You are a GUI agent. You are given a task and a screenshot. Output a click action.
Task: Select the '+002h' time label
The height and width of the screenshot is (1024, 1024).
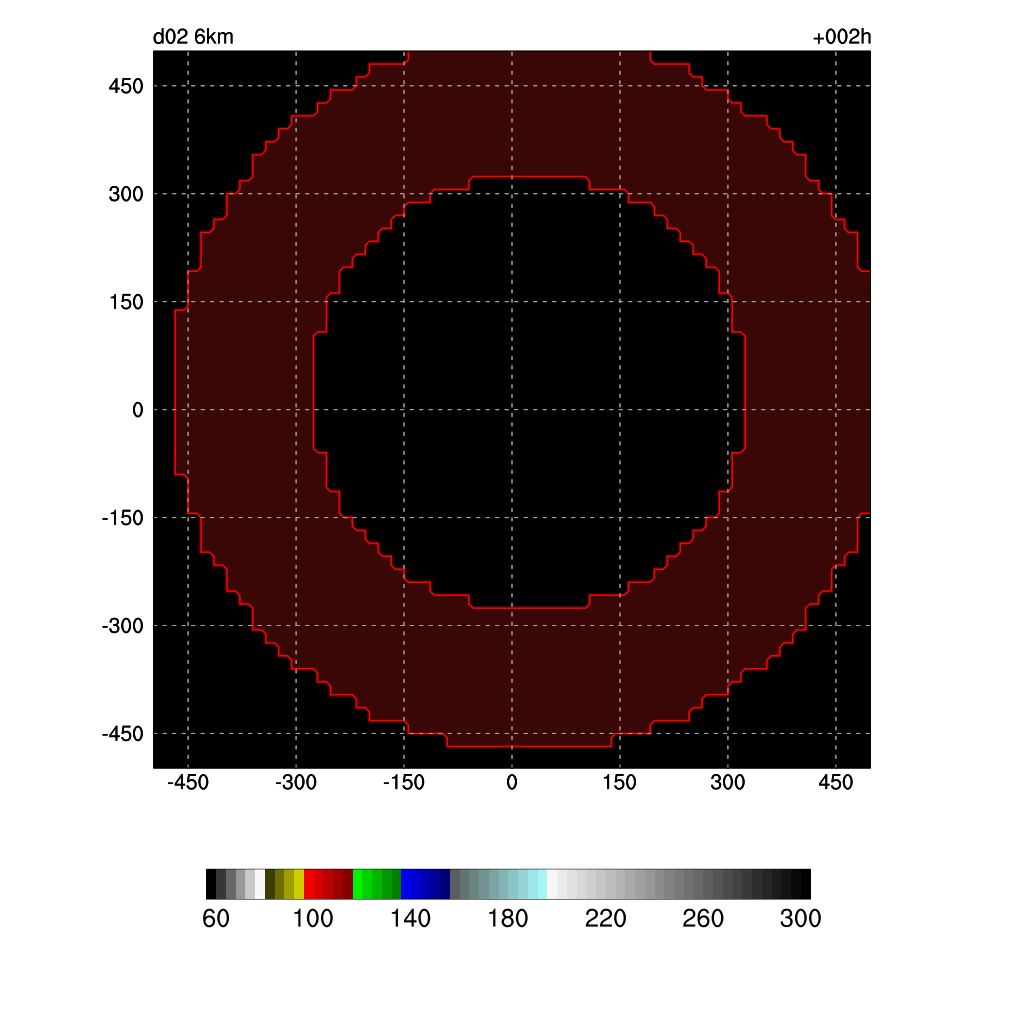(x=842, y=38)
